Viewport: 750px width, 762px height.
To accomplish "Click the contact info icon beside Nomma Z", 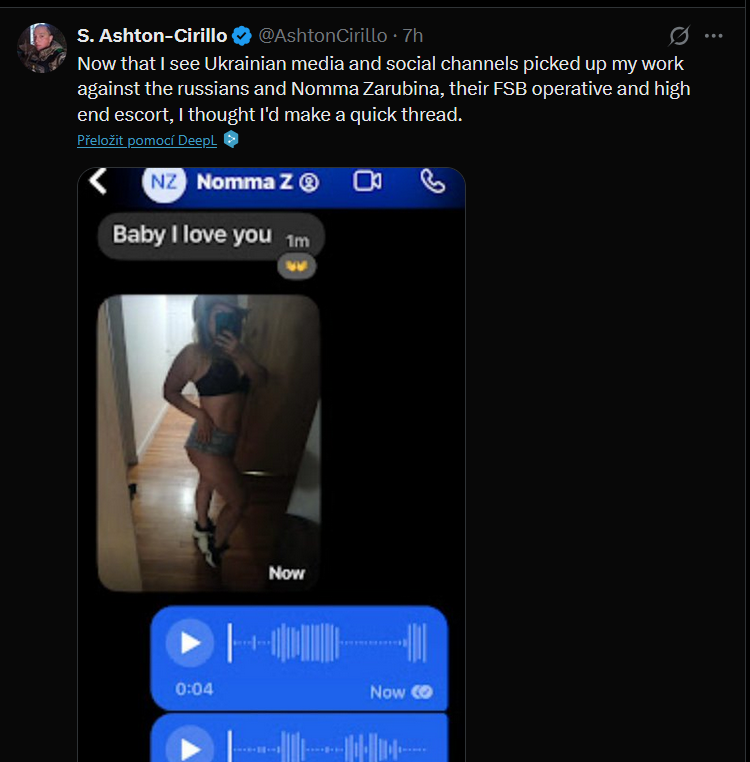I will 309,183.
